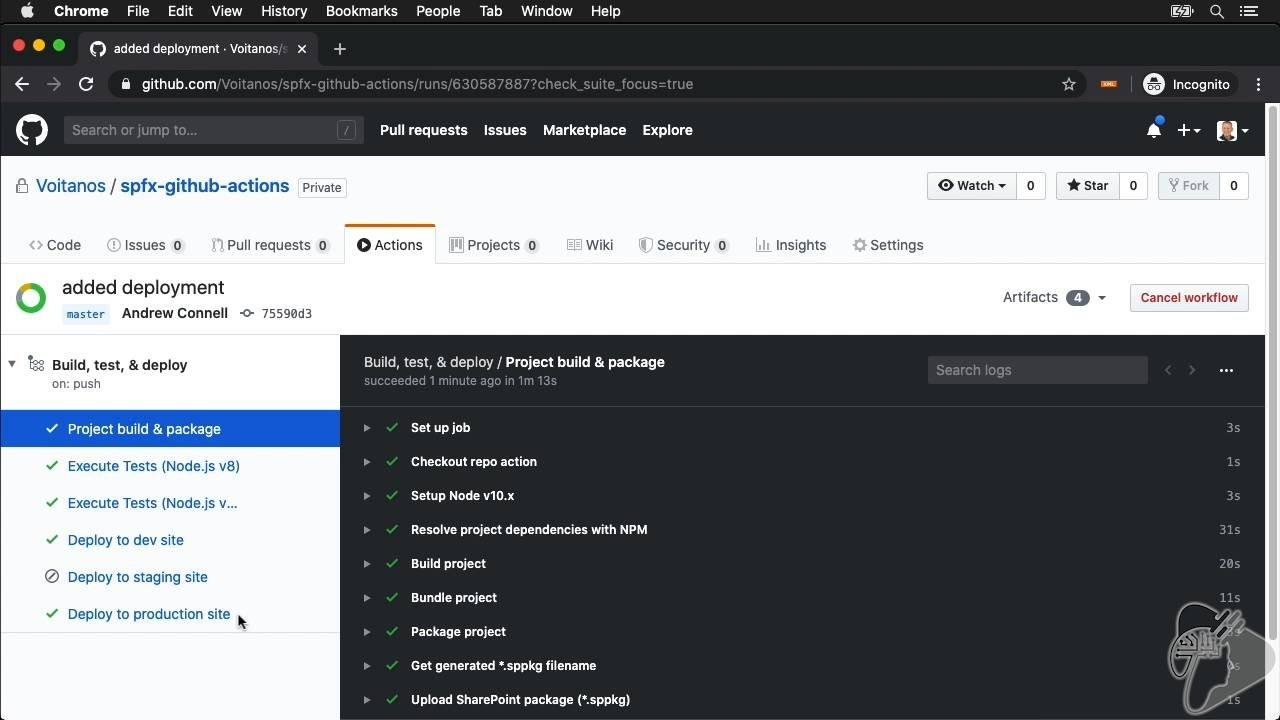Open the Apple menu
Viewport: 1280px width, 720px height.
click(x=27, y=11)
